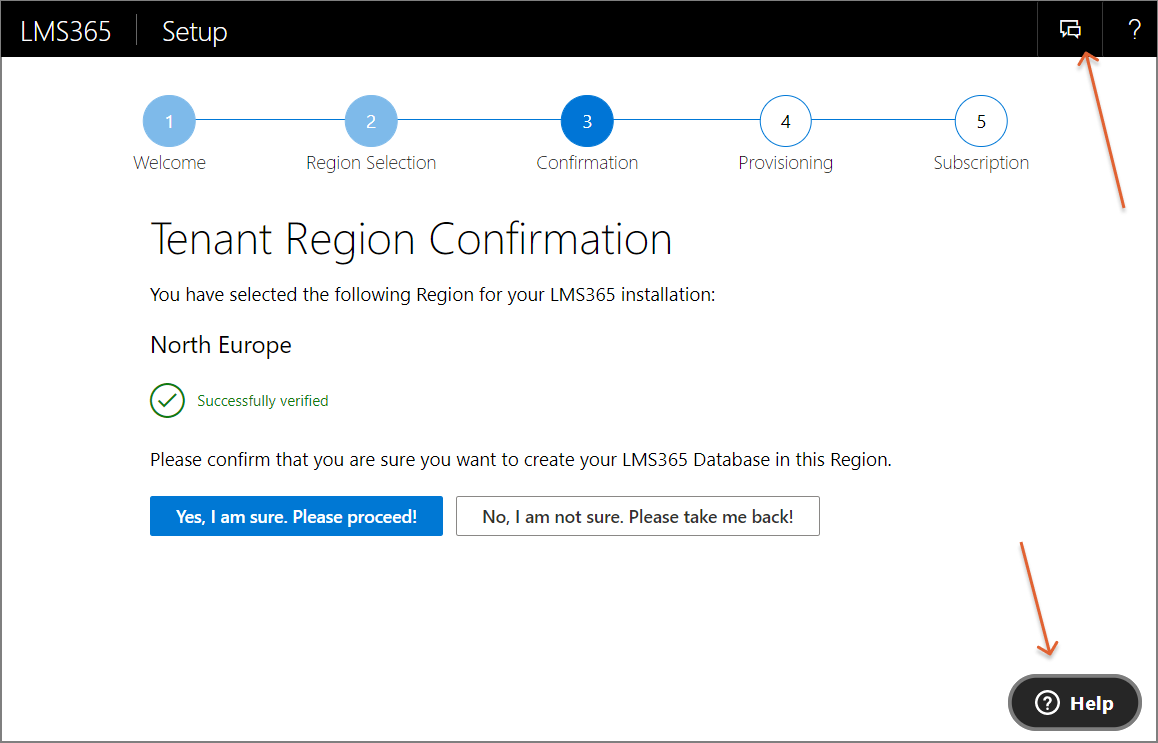Open the feedback chat icon in header
1158x743 pixels.
pyautogui.click(x=1070, y=30)
